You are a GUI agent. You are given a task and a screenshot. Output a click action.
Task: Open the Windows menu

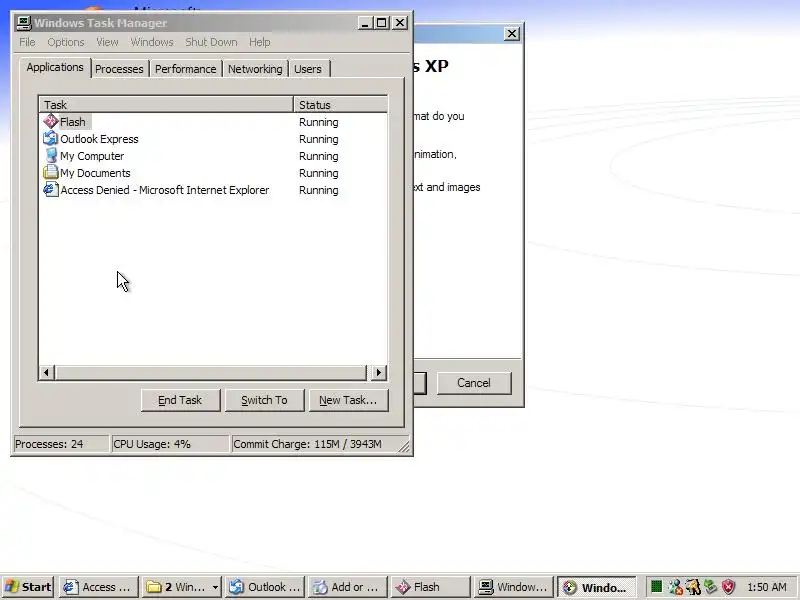point(152,42)
